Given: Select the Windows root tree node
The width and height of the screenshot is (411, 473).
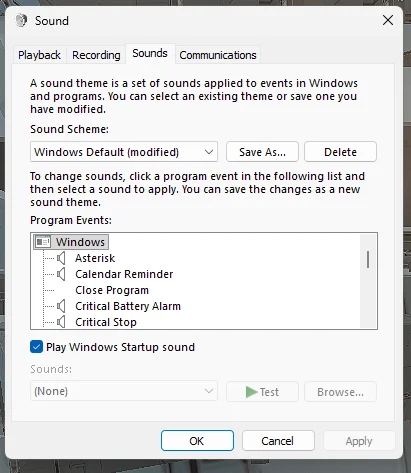Looking at the screenshot, I should point(71,242).
